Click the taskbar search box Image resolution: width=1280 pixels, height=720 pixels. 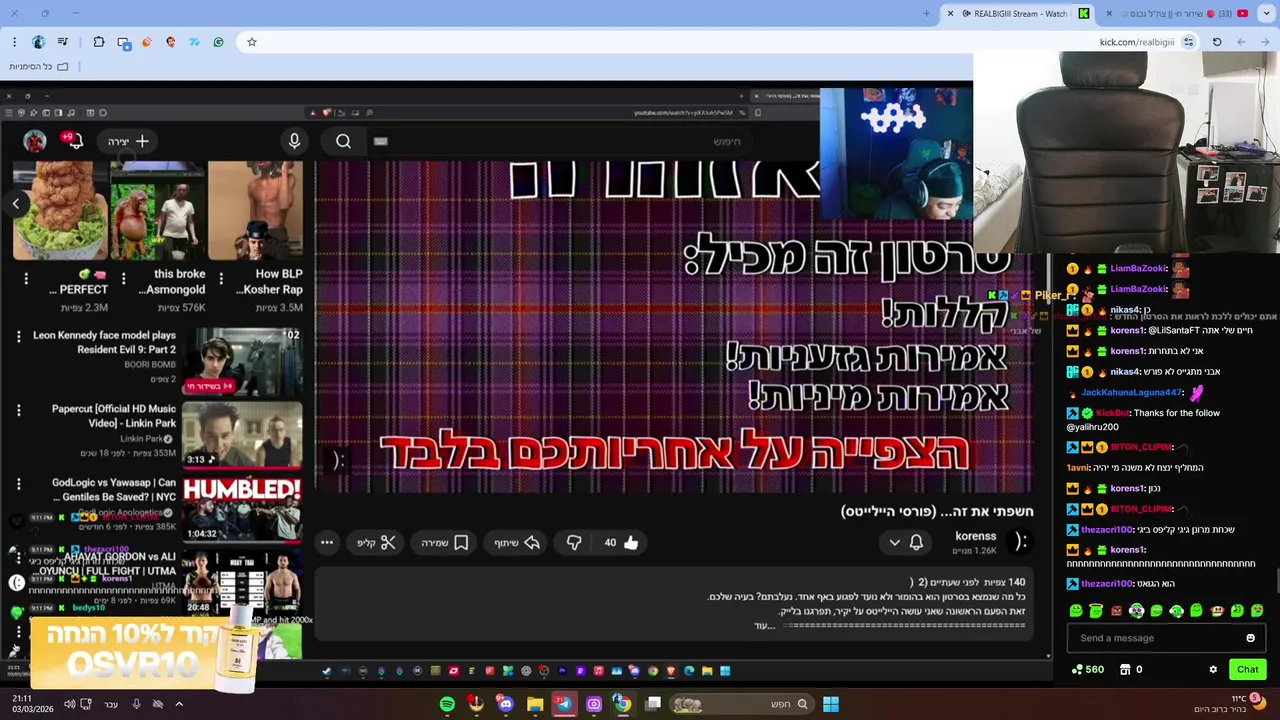(x=741, y=704)
